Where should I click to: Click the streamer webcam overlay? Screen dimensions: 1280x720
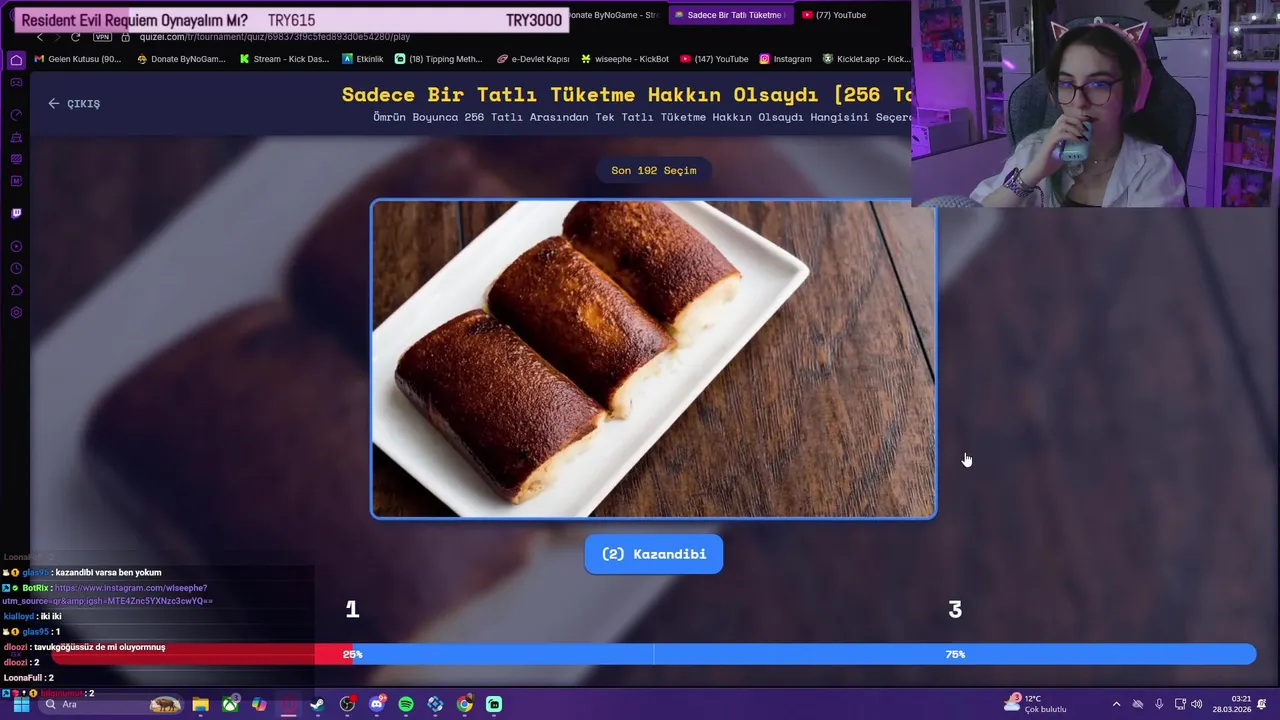(1095, 103)
